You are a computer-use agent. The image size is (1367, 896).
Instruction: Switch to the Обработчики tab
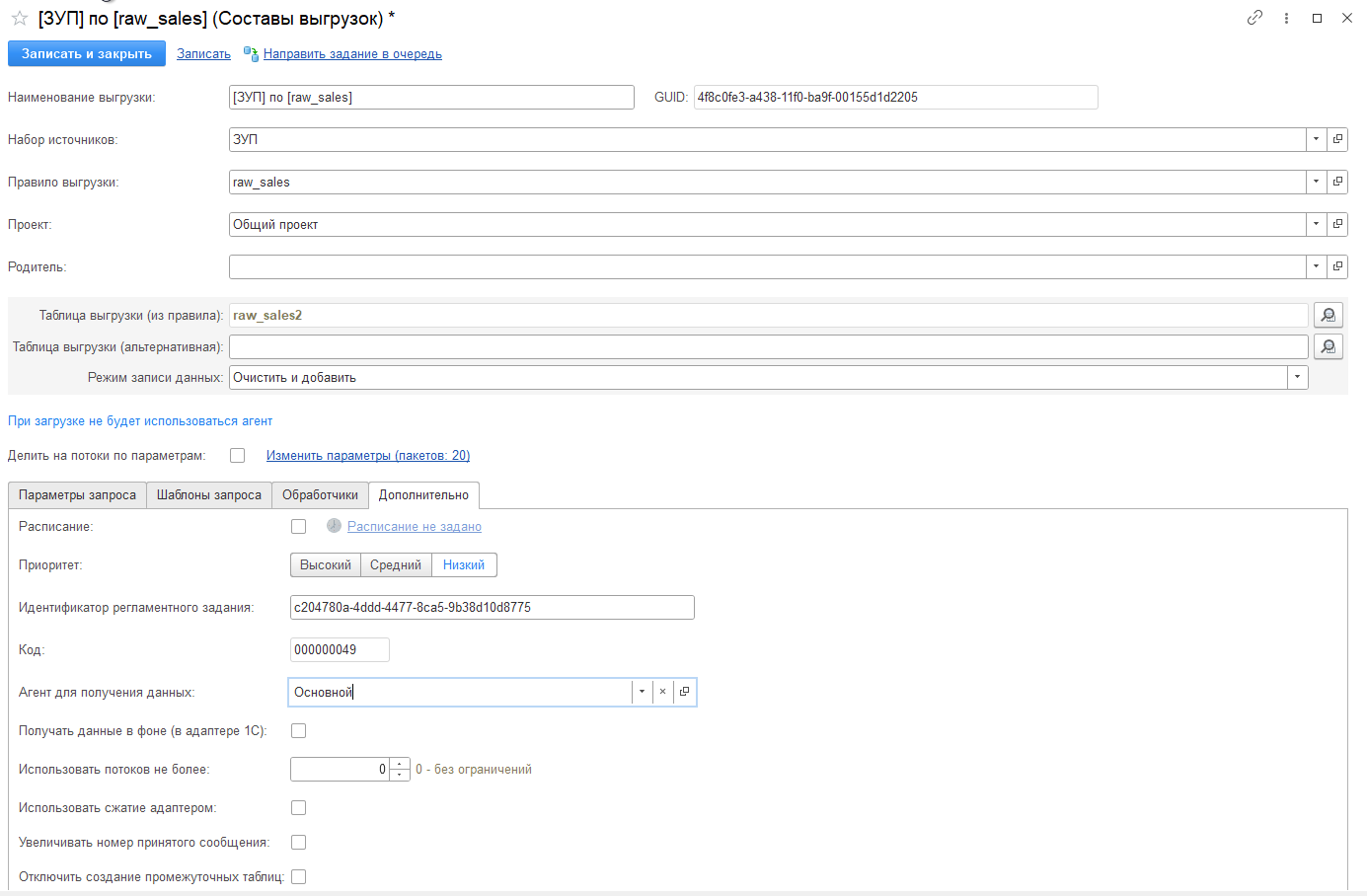click(x=320, y=495)
